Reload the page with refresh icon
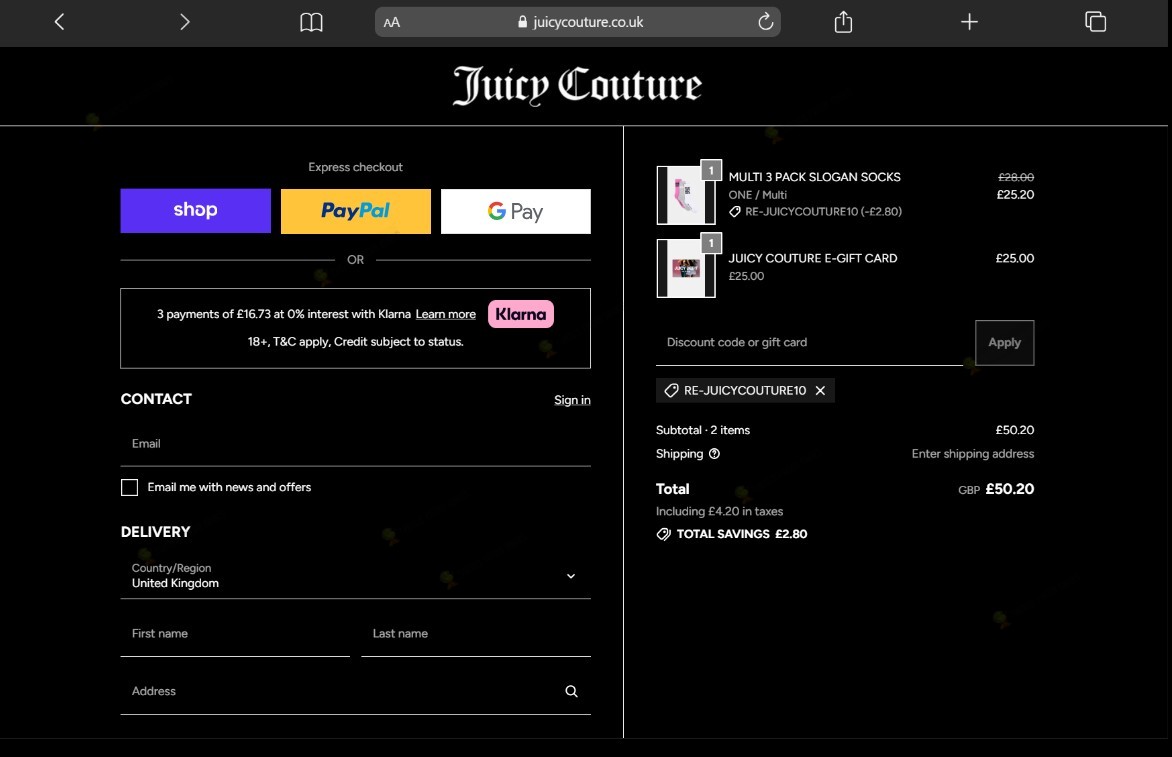 point(765,22)
